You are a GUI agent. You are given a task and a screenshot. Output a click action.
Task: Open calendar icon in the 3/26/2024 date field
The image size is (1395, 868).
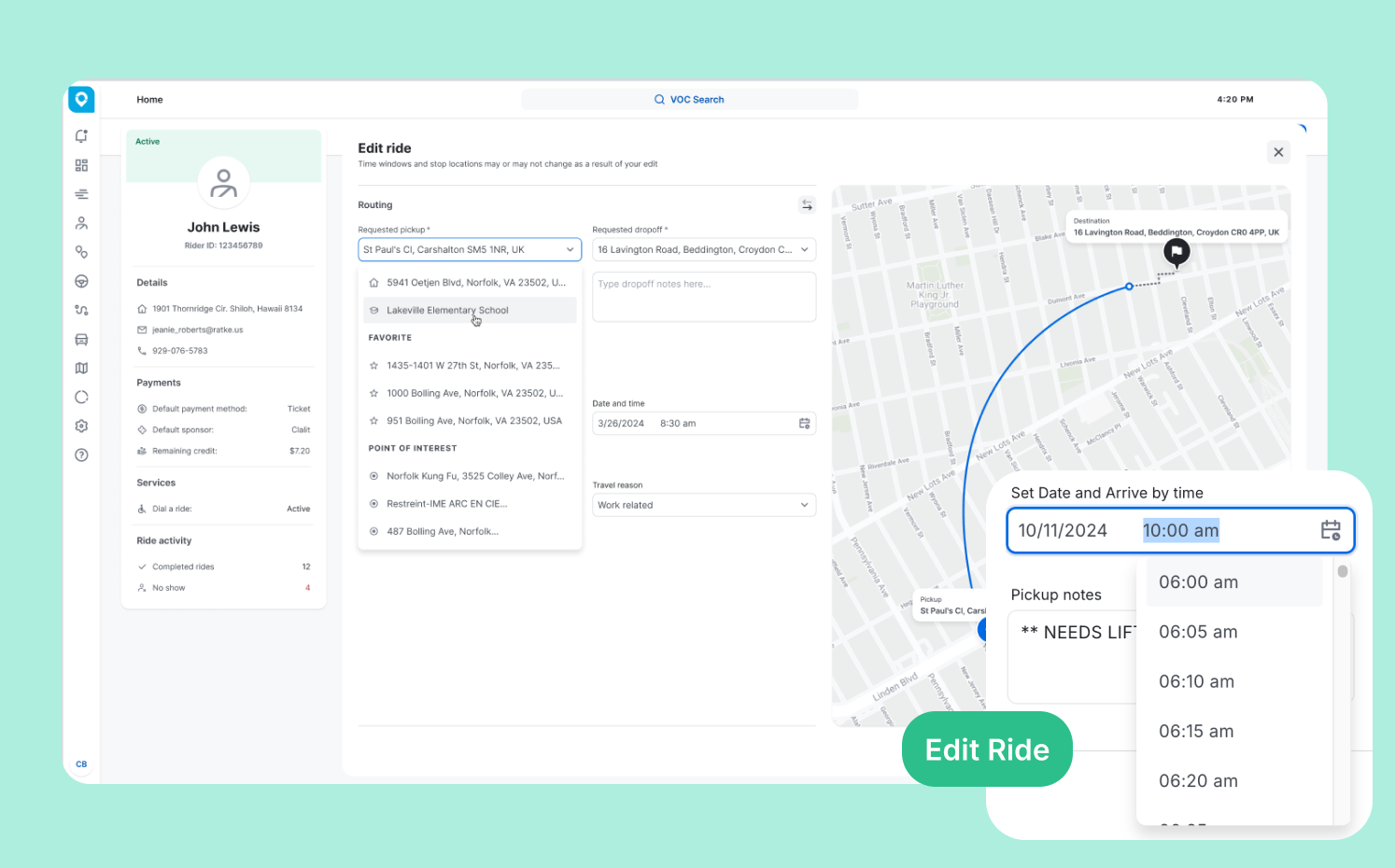(x=805, y=424)
